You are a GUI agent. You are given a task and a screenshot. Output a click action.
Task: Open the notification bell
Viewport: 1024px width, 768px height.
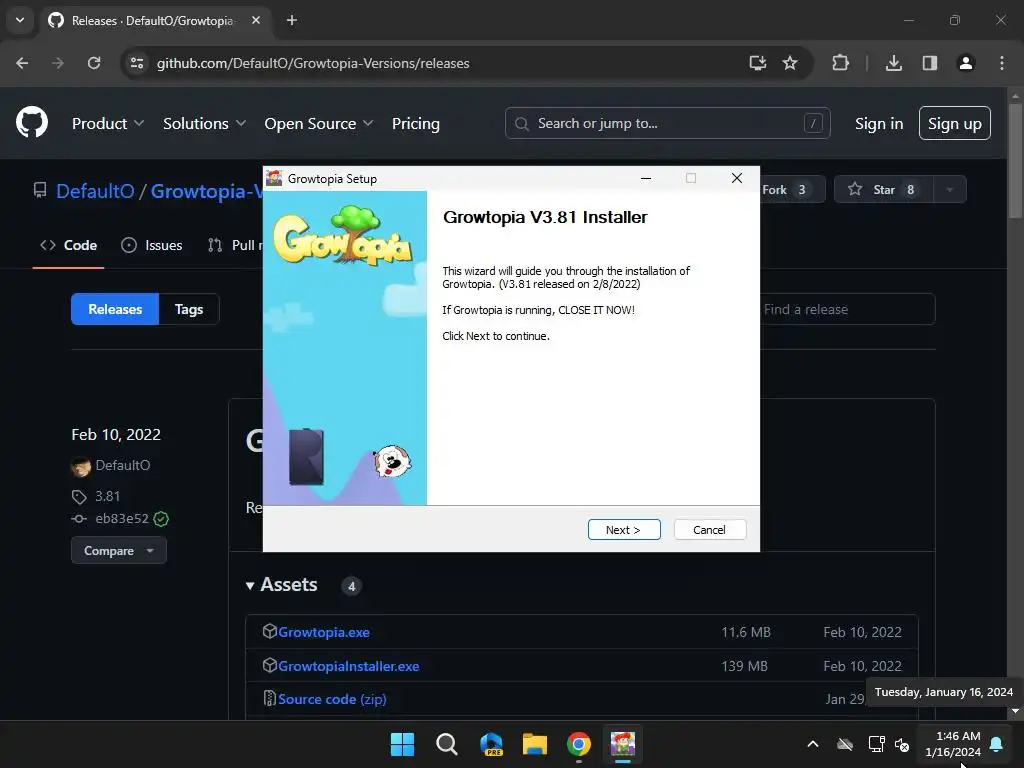coord(997,744)
